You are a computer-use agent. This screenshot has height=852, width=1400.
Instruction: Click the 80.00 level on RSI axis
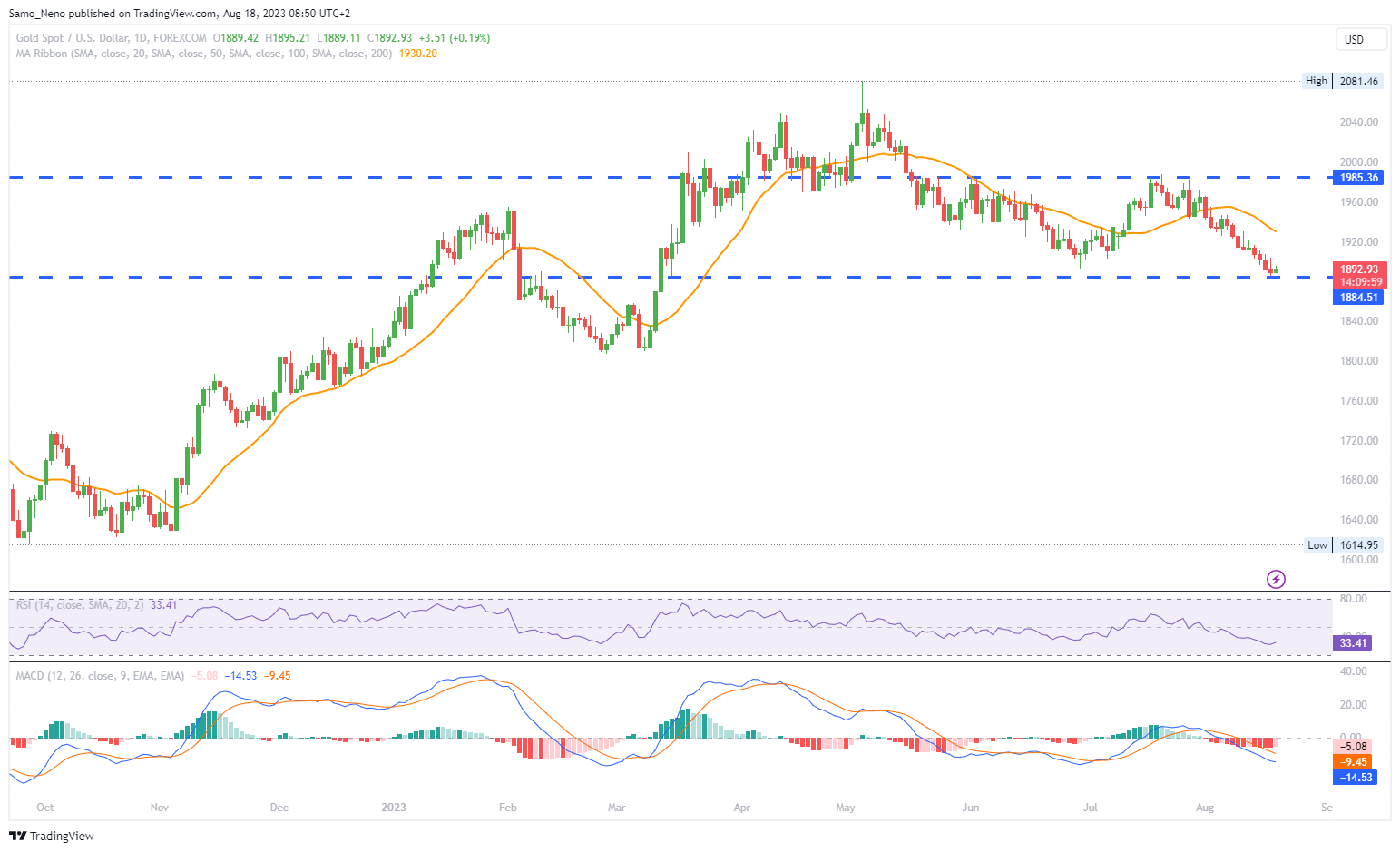pos(1353,599)
